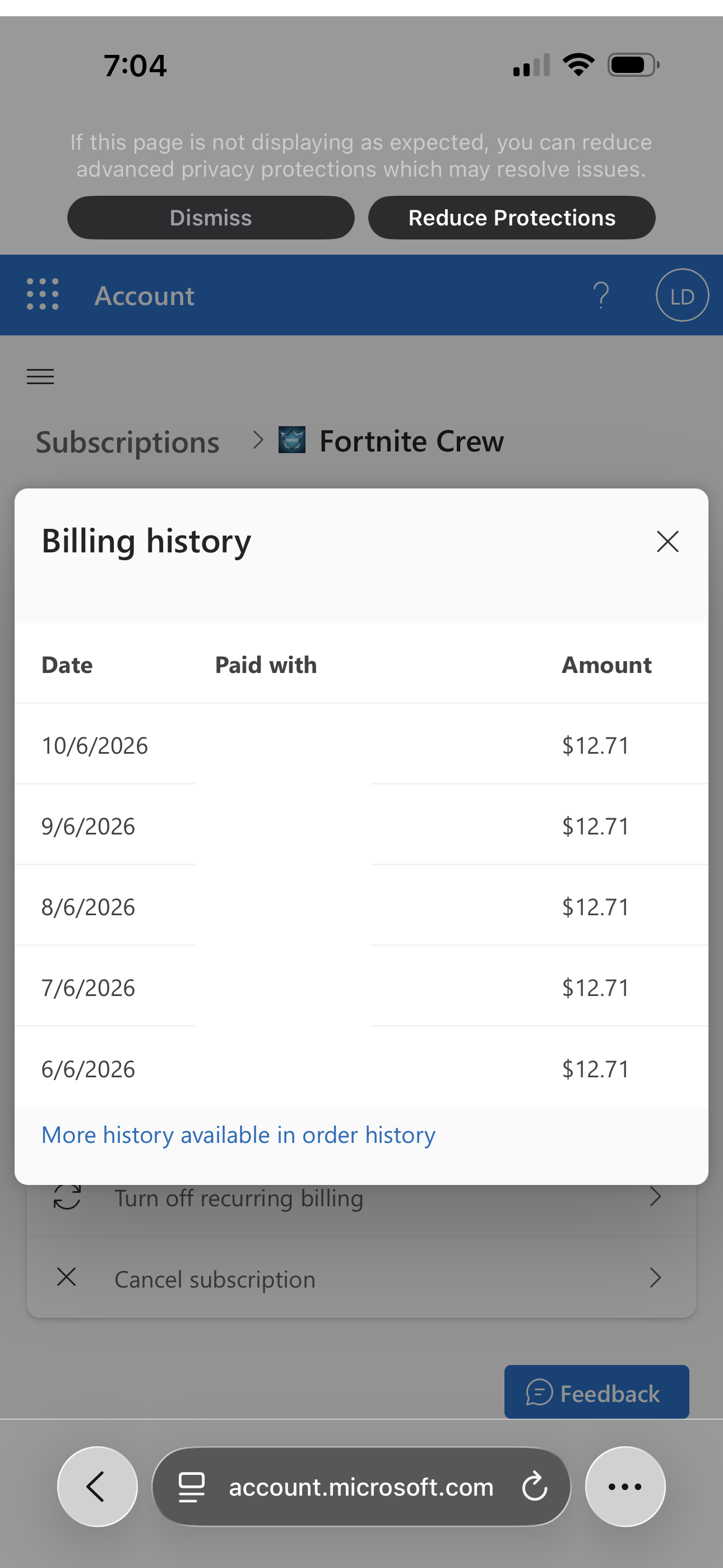723x1568 pixels.
Task: Select the 10/6/2026 billing row
Action: point(361,744)
